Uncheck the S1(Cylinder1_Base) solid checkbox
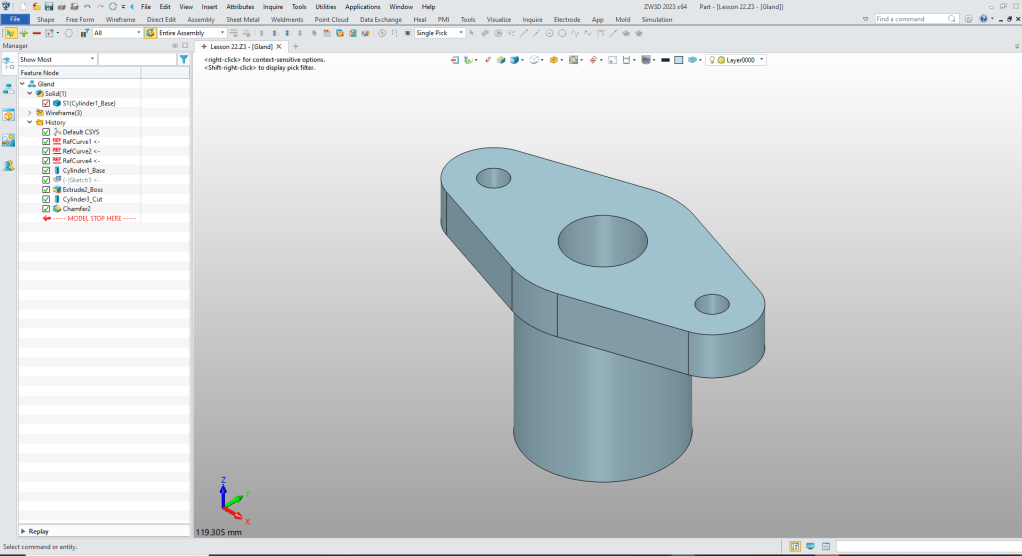This screenshot has width=1022, height=556. [46, 103]
